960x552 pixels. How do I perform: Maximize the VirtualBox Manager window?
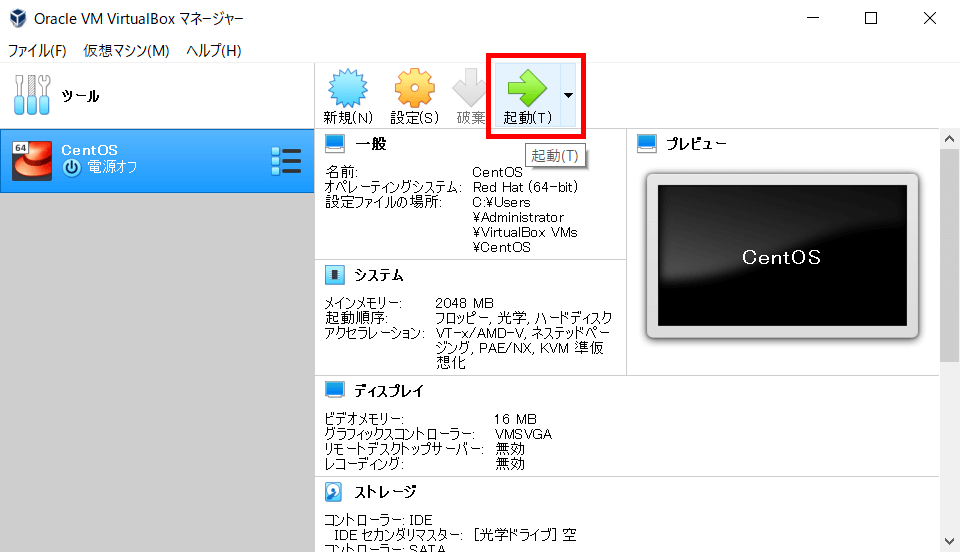coord(871,18)
